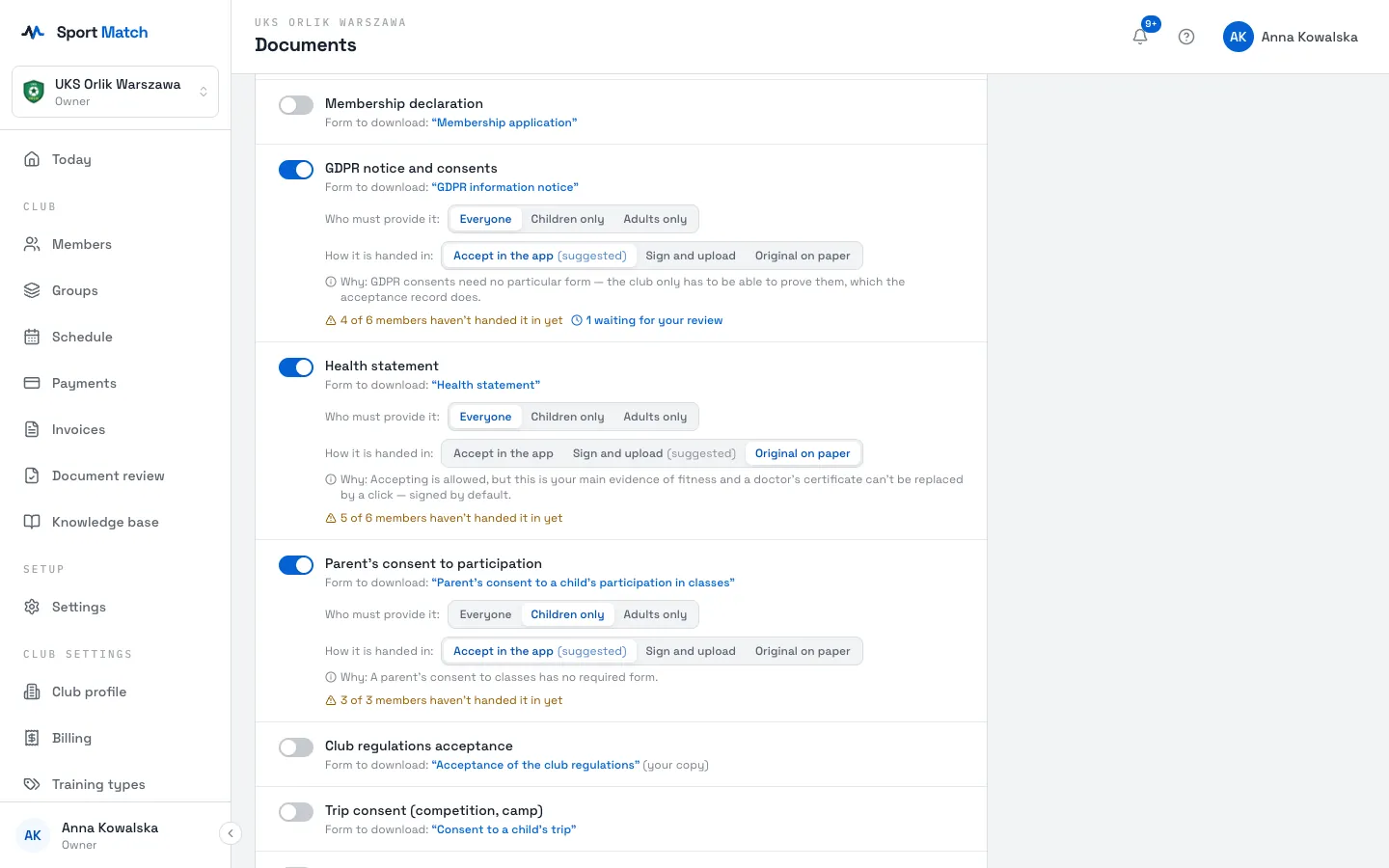
Task: Disable the GDPR notice and consents toggle
Action: click(x=296, y=170)
